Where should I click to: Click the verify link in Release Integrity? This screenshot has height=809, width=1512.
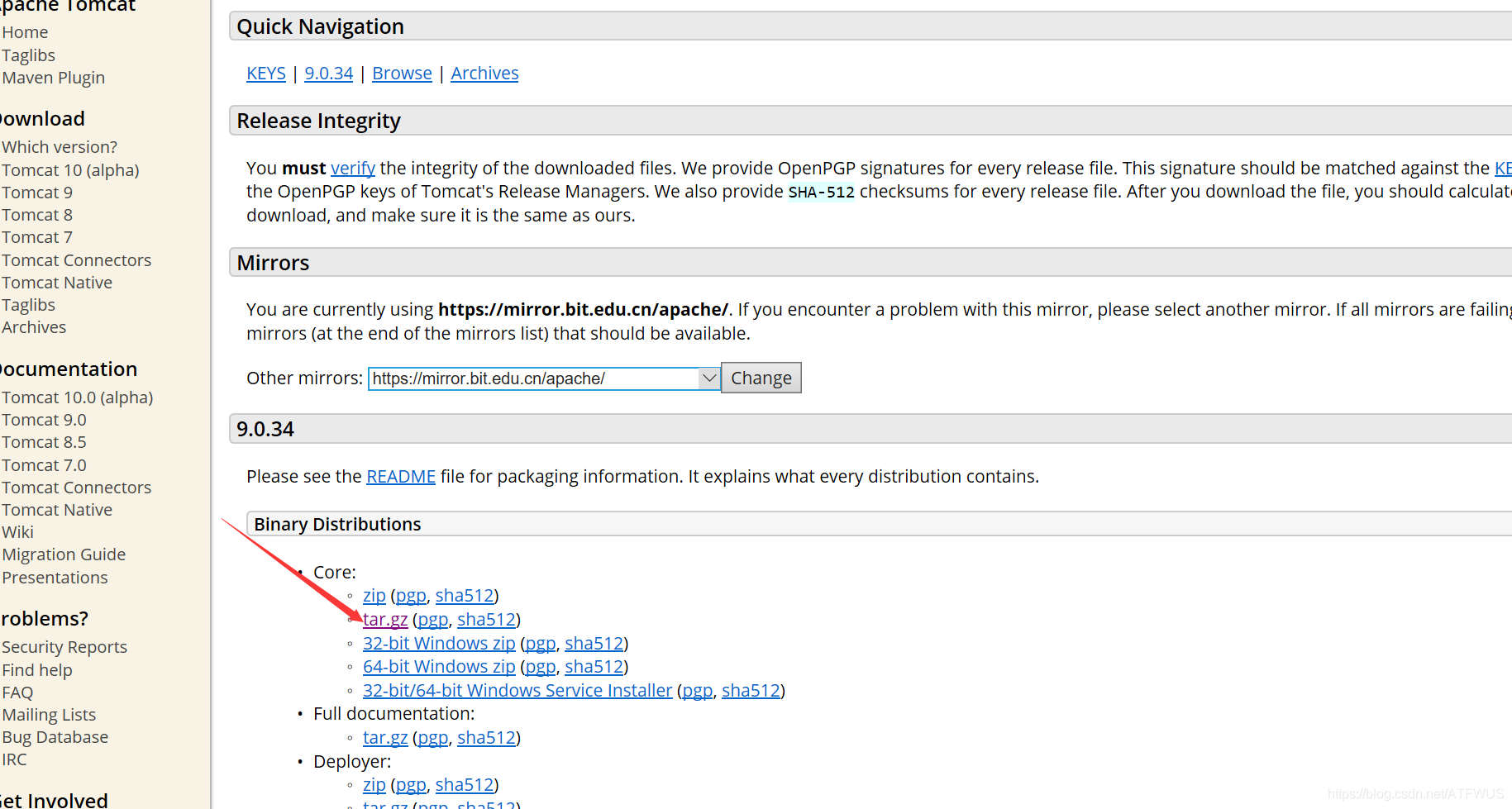[x=353, y=169]
